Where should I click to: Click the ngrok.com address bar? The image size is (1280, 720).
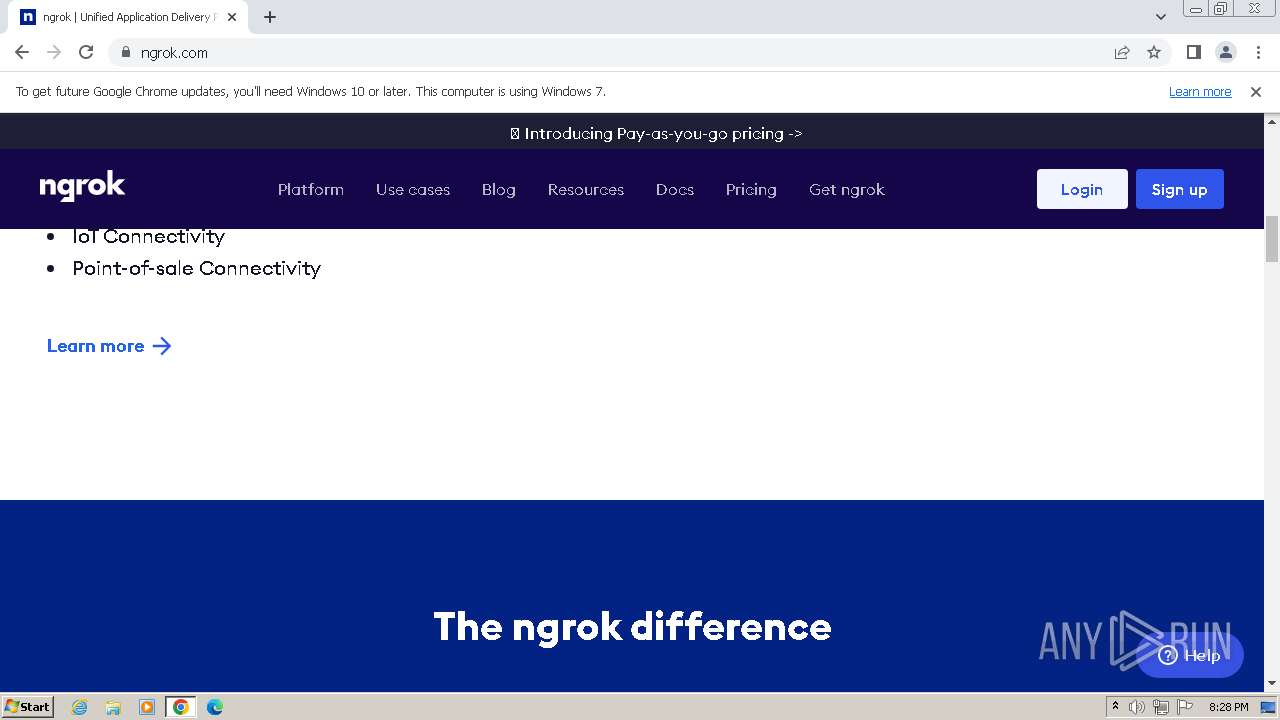[x=620, y=52]
